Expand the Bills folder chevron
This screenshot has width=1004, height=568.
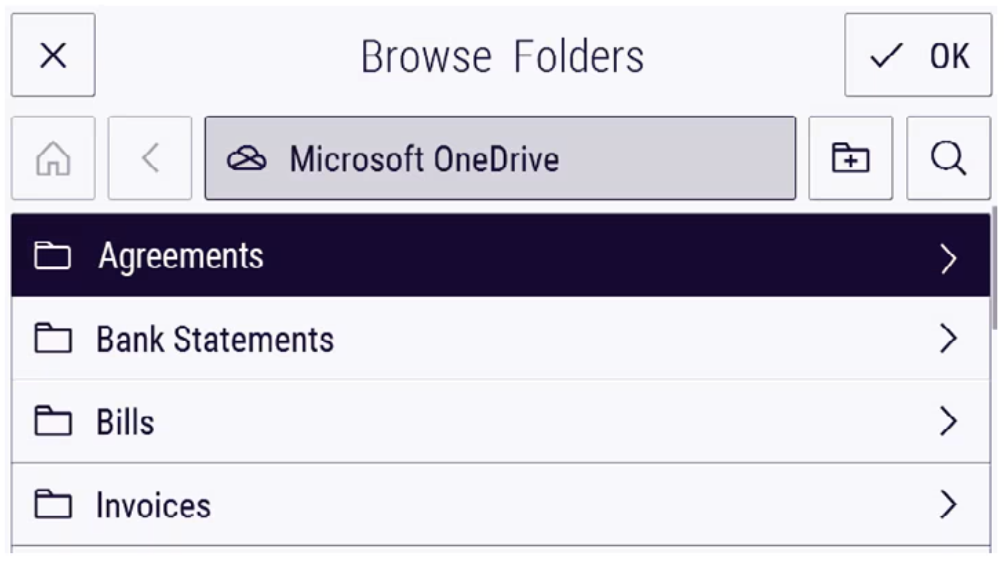click(x=948, y=421)
